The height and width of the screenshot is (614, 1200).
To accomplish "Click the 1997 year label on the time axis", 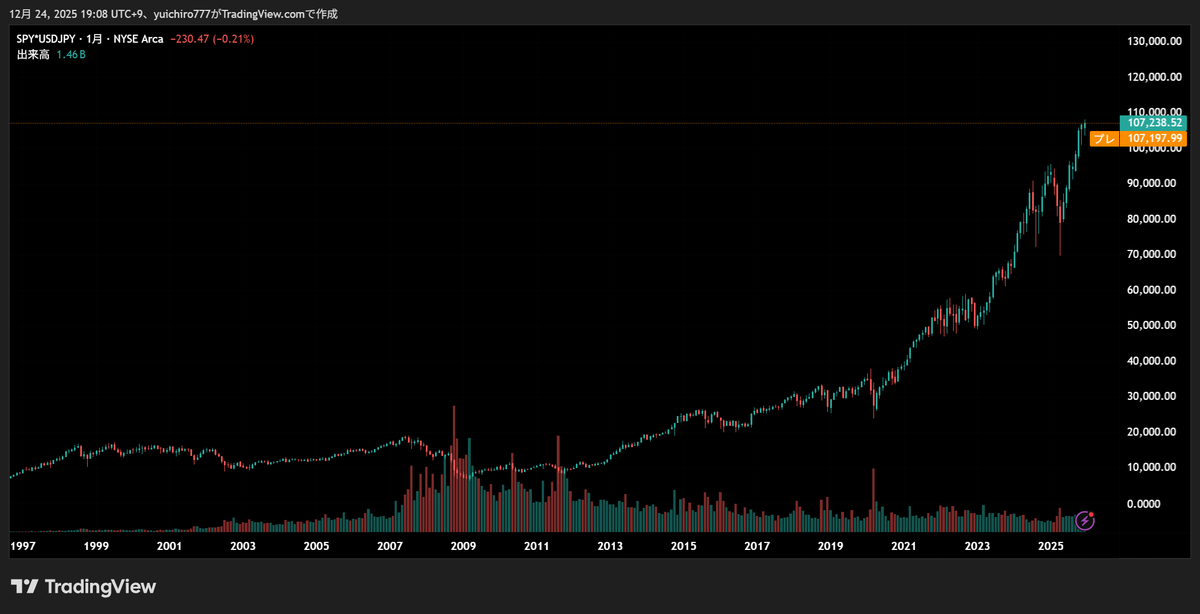I will (x=22, y=546).
